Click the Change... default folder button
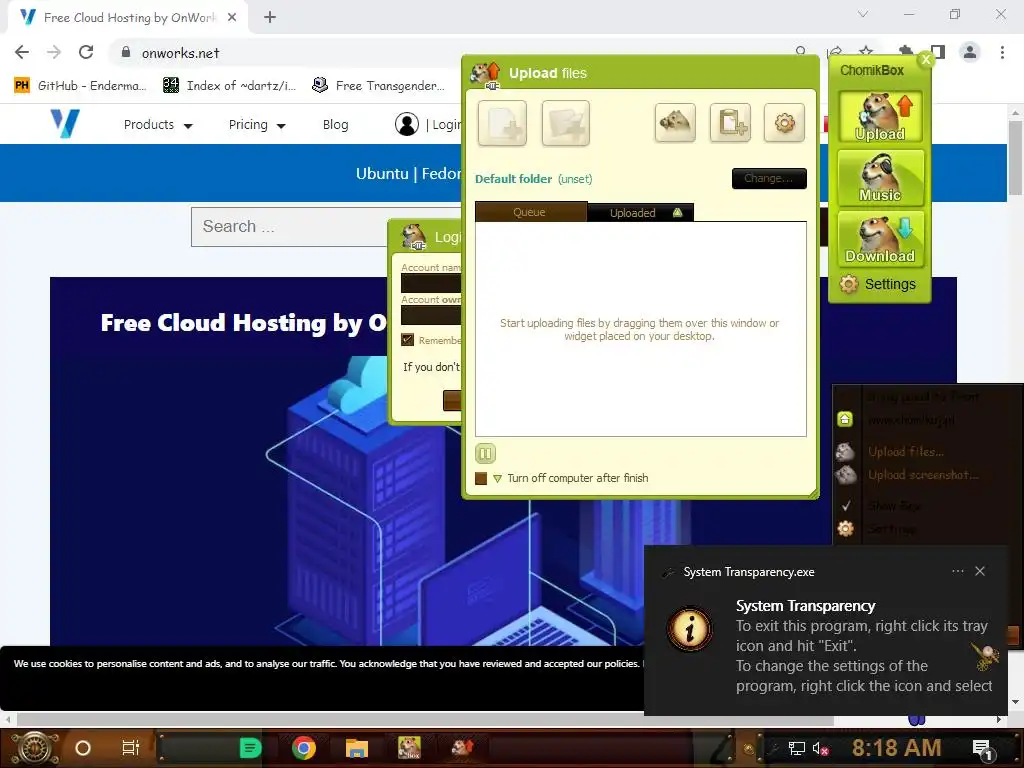Screen dimensions: 1024x768 [x=769, y=178]
